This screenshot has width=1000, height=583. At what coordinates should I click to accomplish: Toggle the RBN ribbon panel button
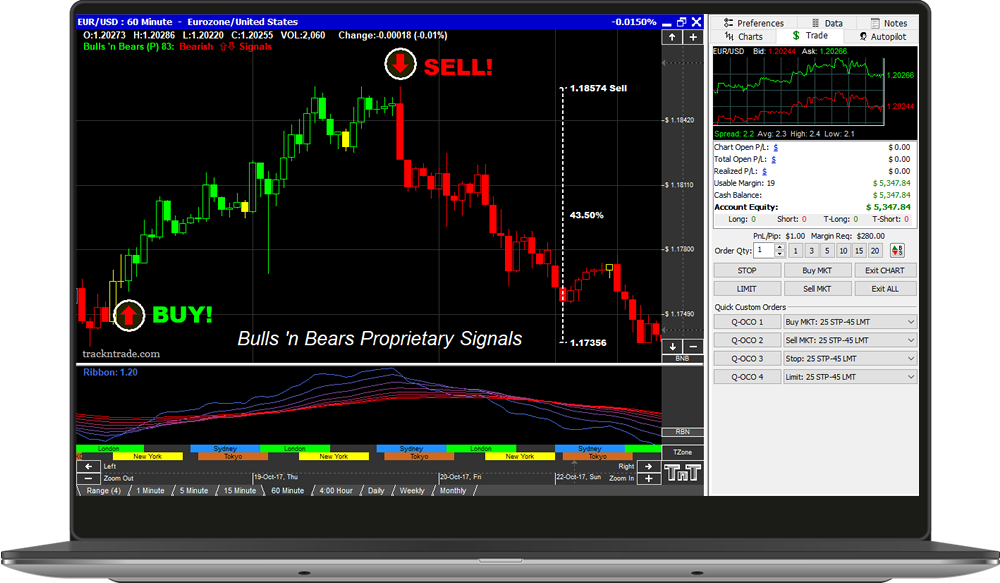tap(682, 432)
